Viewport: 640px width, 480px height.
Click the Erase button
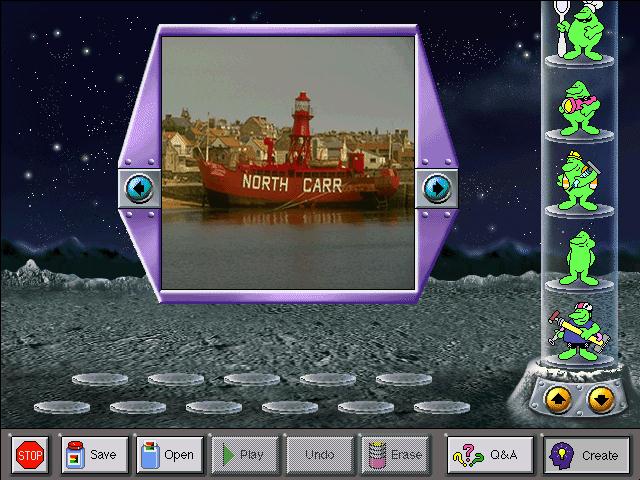click(x=396, y=455)
